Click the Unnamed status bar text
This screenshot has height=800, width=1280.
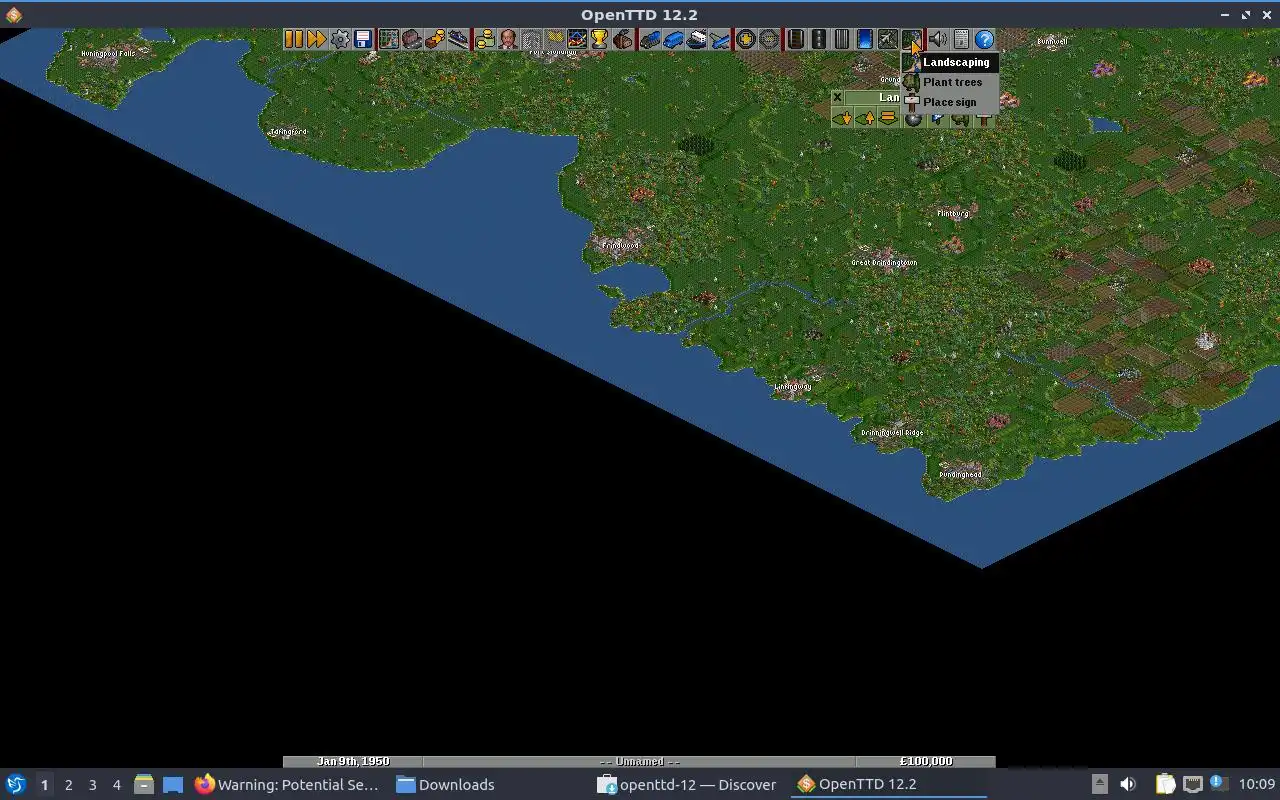pos(639,761)
